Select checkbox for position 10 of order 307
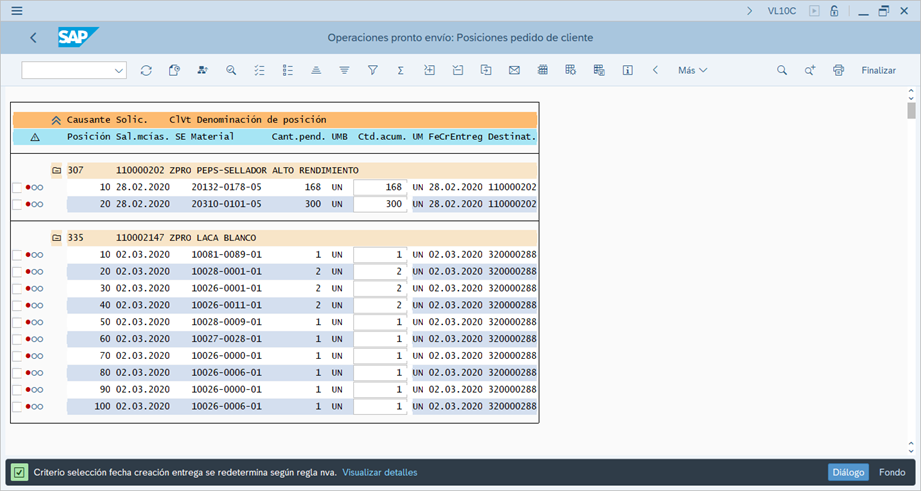The image size is (921, 491). 17,187
